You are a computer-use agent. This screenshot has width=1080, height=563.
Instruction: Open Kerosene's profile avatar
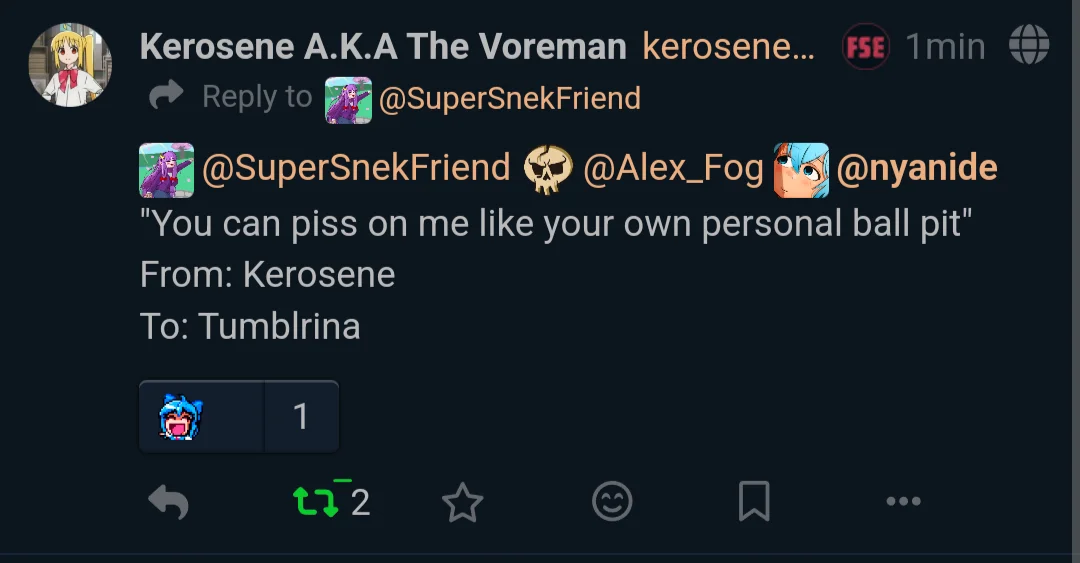click(x=69, y=65)
